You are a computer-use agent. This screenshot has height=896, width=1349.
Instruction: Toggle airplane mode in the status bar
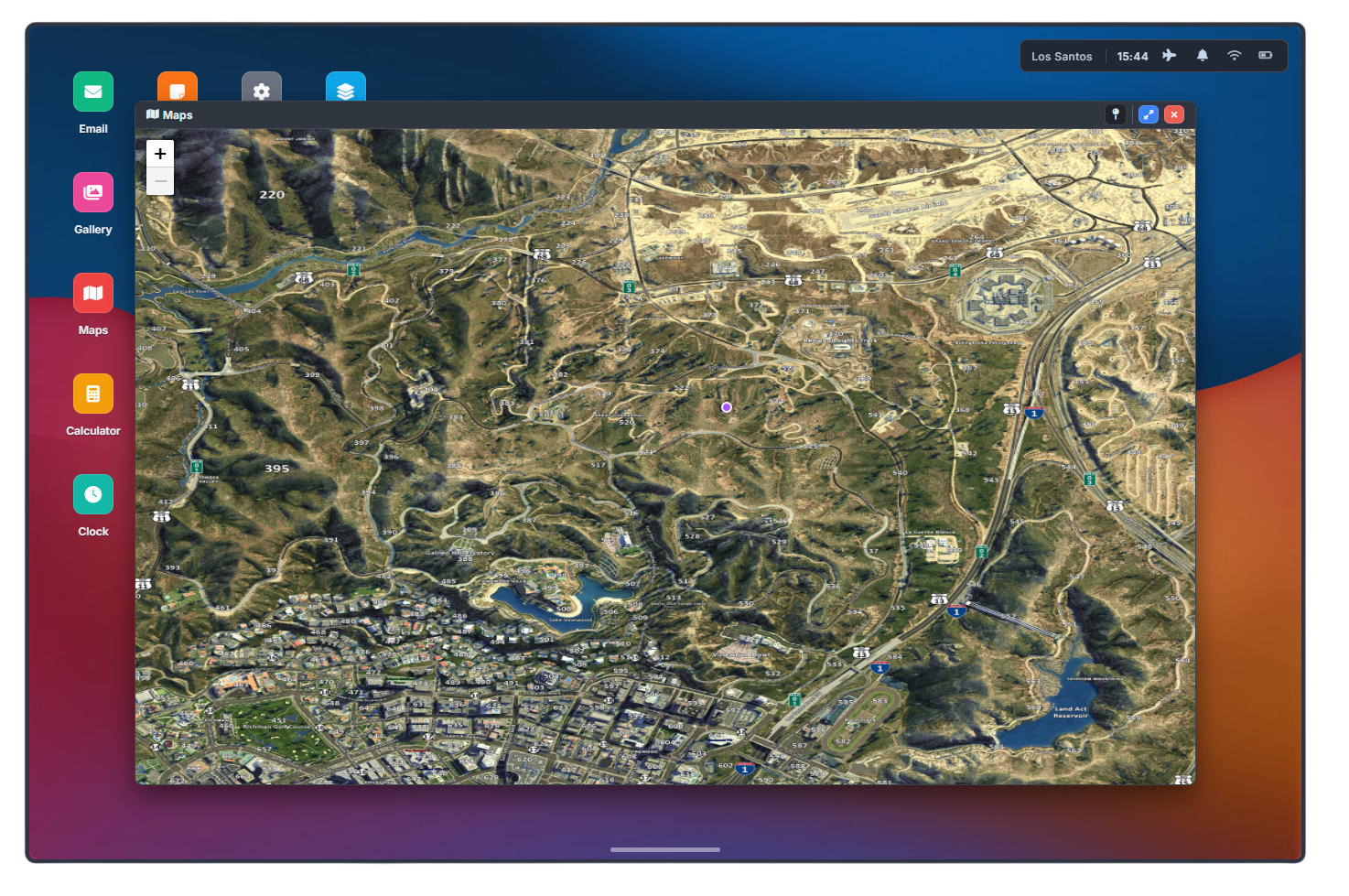coord(1170,56)
